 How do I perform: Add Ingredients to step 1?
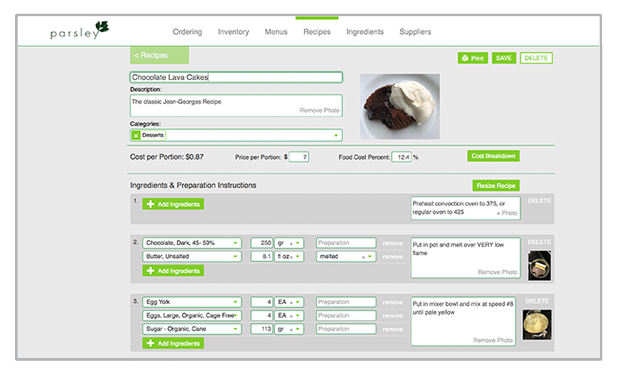point(173,204)
